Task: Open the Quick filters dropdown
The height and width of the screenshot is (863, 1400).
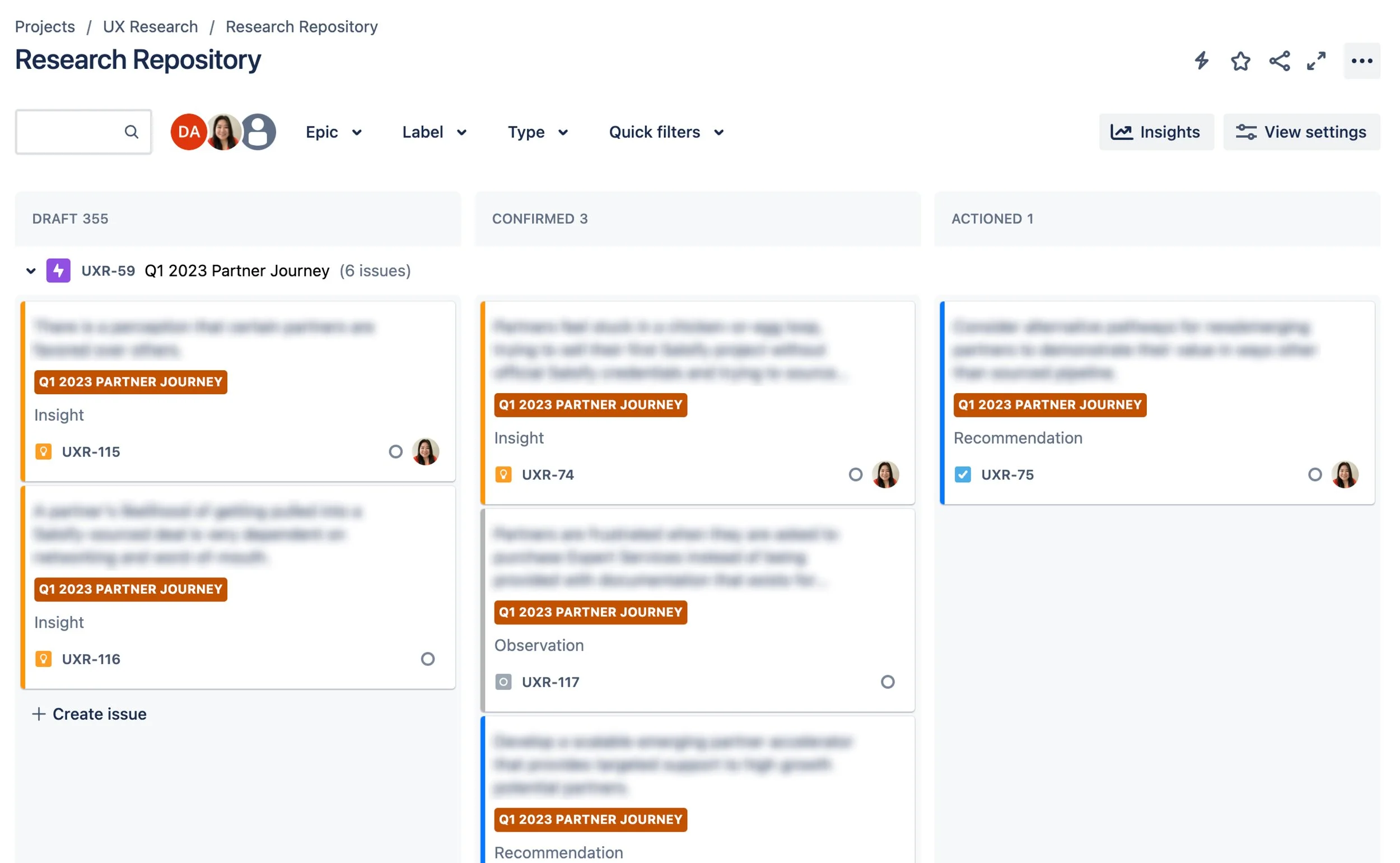Action: pyautogui.click(x=666, y=132)
